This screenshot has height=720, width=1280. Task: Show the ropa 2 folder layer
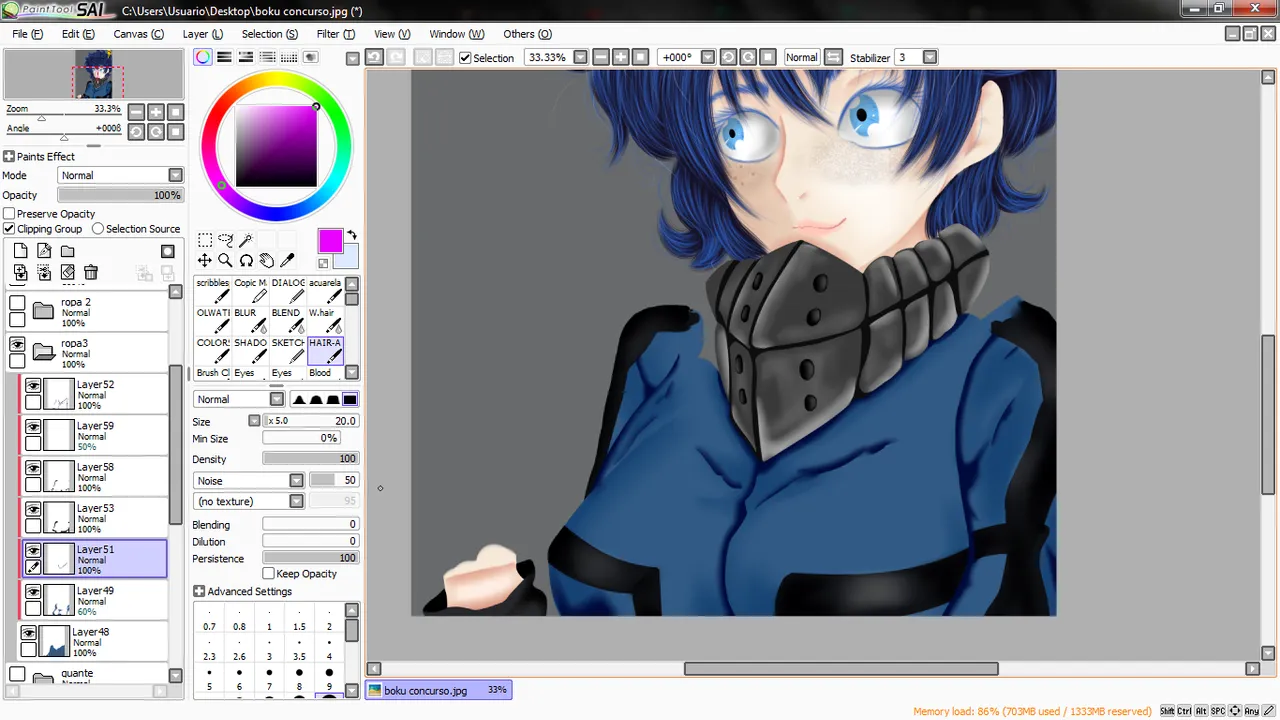coord(17,303)
